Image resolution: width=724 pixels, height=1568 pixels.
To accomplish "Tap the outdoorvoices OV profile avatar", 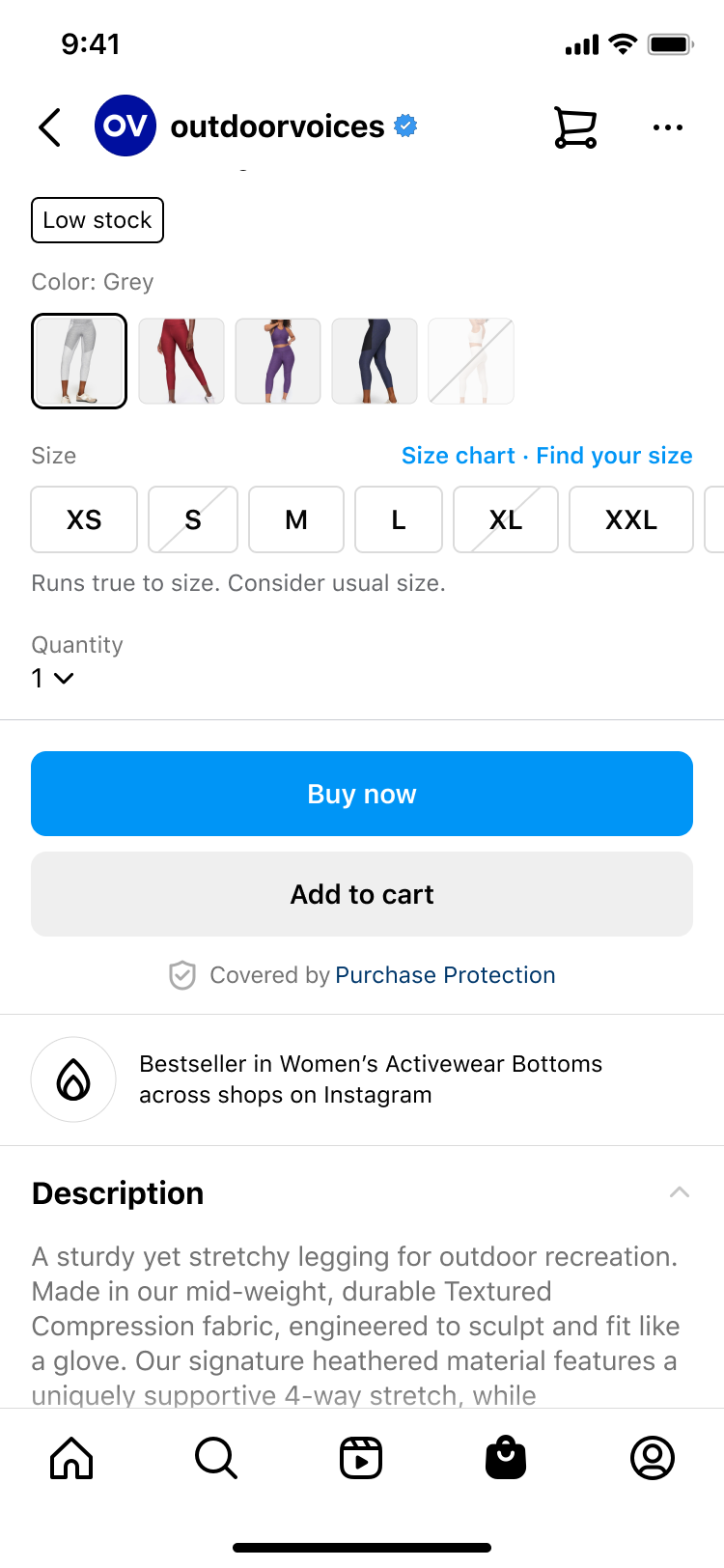I will coord(125,126).
